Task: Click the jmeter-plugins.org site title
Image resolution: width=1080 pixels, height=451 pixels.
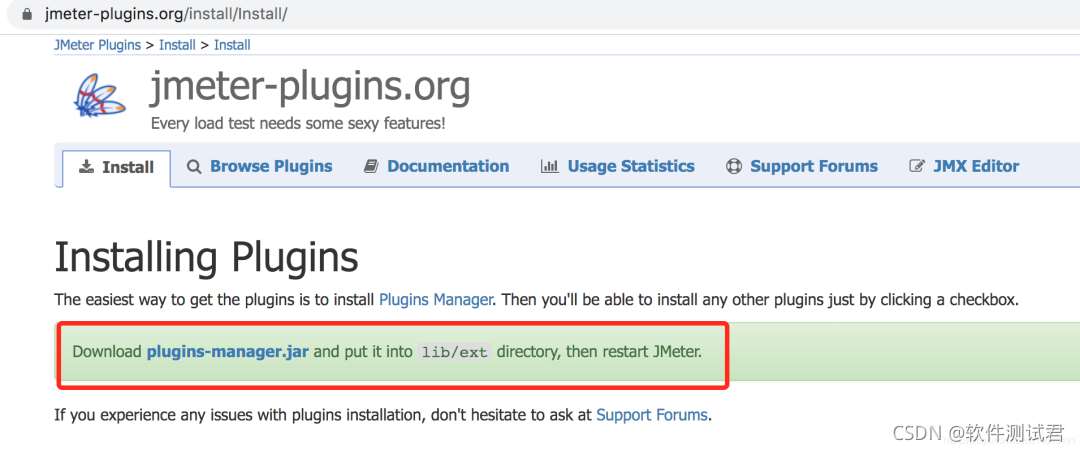Action: coord(310,87)
